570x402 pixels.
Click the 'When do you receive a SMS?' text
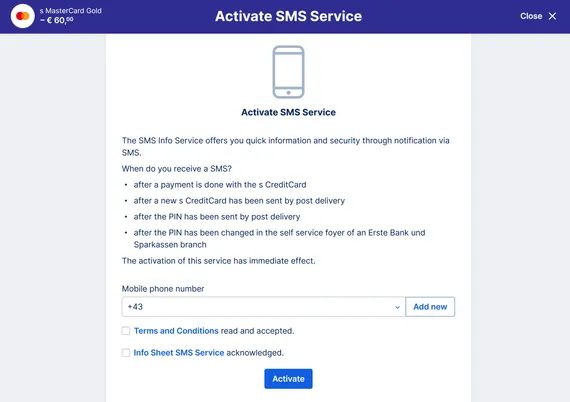[177, 169]
